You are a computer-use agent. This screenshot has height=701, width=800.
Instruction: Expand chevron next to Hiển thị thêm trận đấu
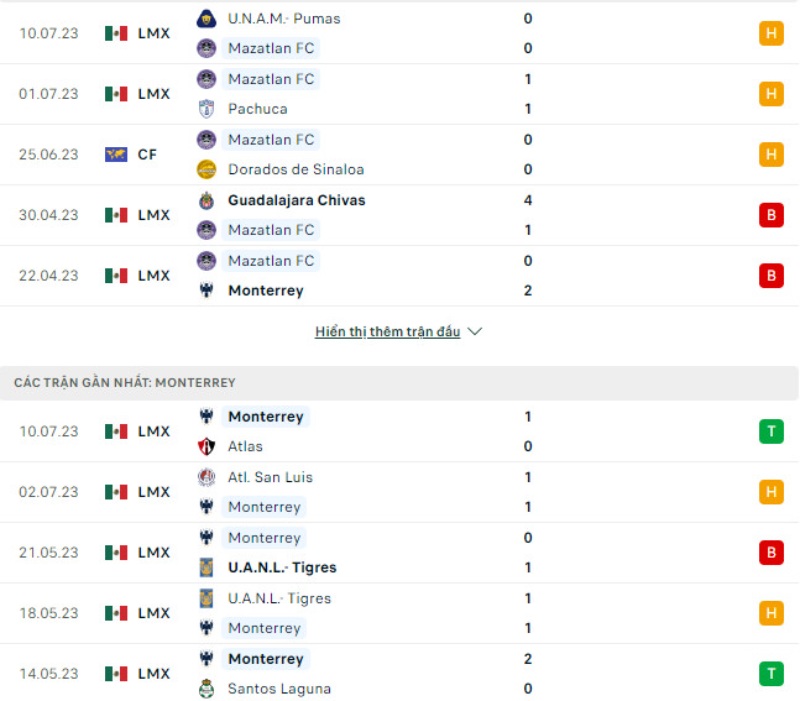[475, 332]
